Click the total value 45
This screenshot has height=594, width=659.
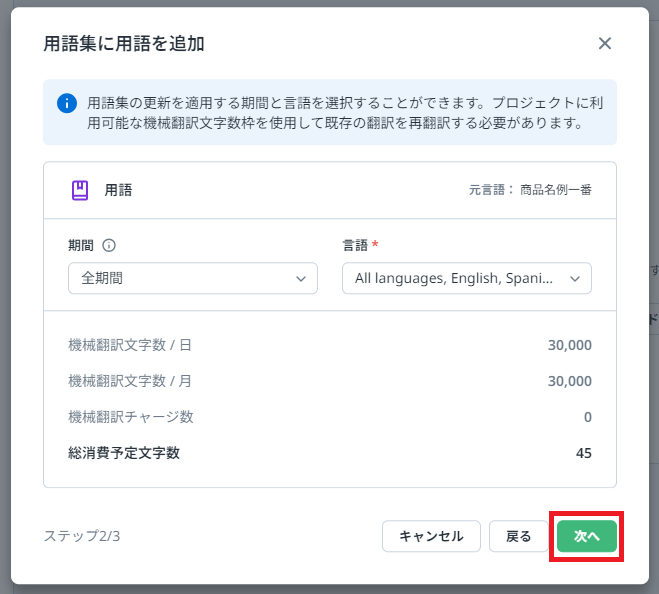(x=584, y=453)
